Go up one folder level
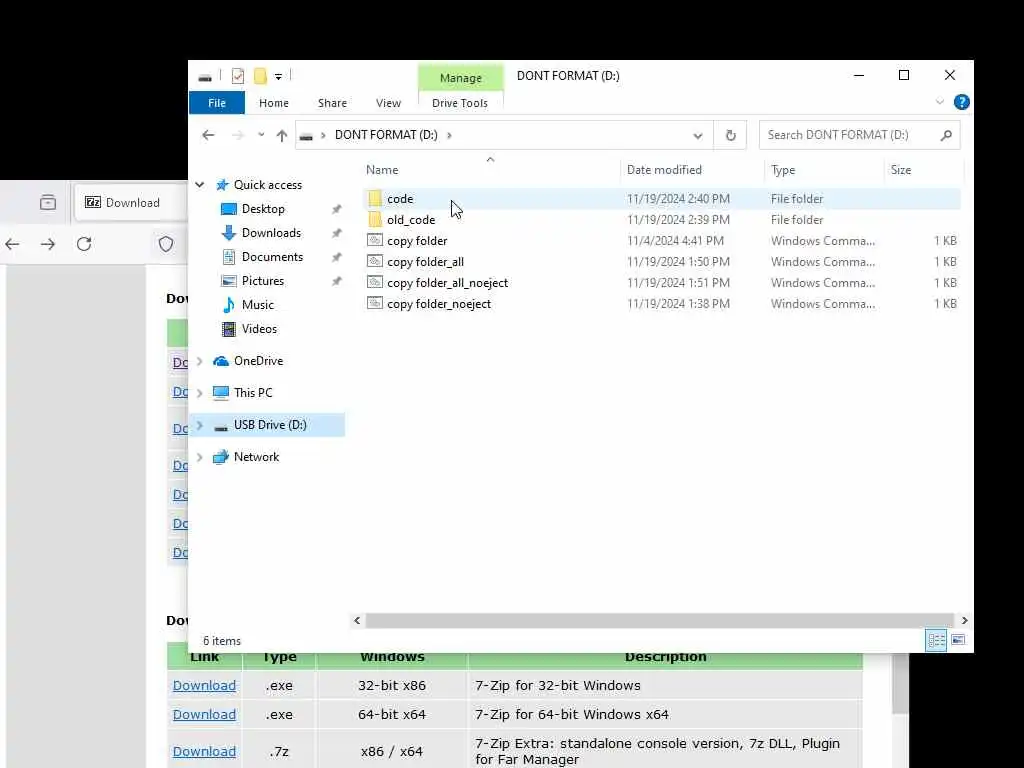The height and width of the screenshot is (768, 1024). tap(281, 135)
